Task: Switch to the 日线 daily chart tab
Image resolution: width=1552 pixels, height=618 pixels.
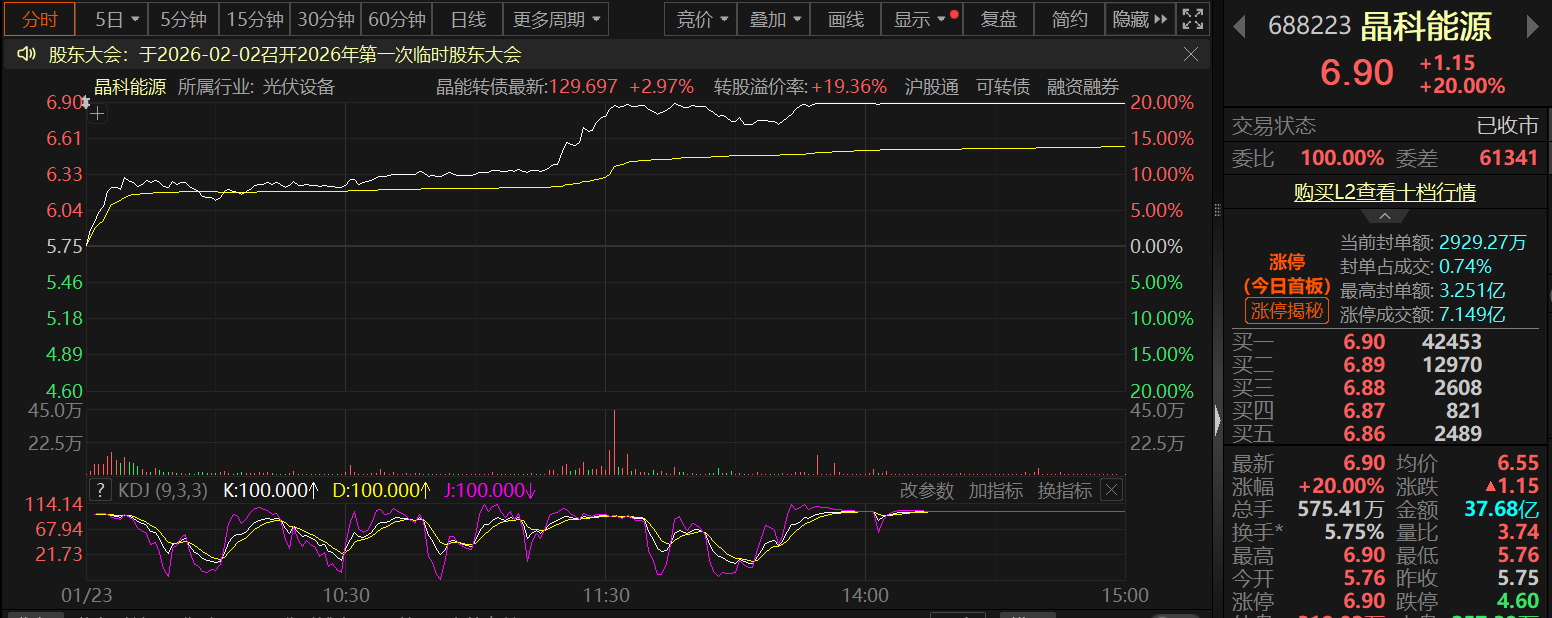Action: pos(468,19)
